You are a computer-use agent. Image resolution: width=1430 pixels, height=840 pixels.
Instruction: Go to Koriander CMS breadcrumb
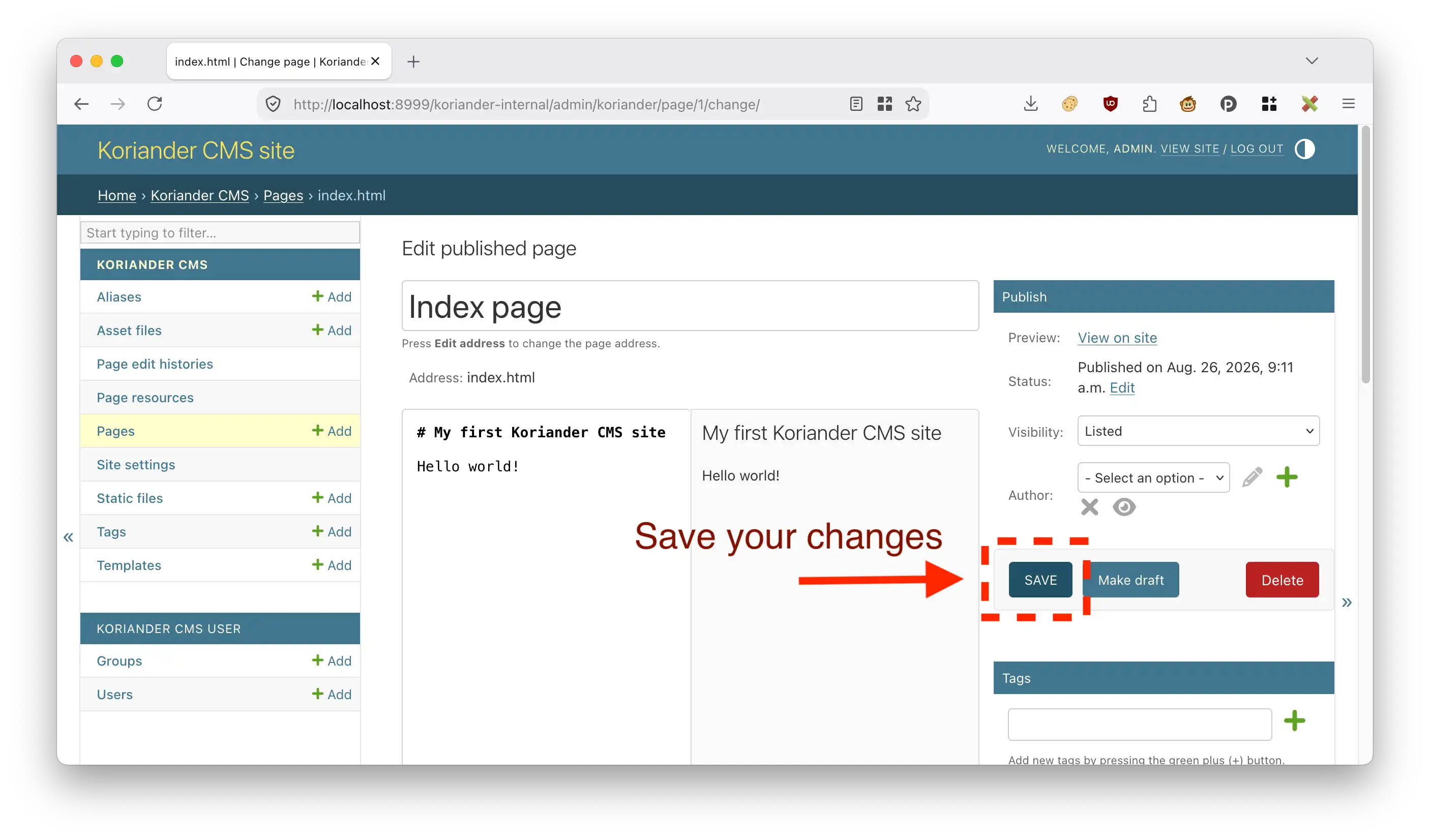coord(200,195)
